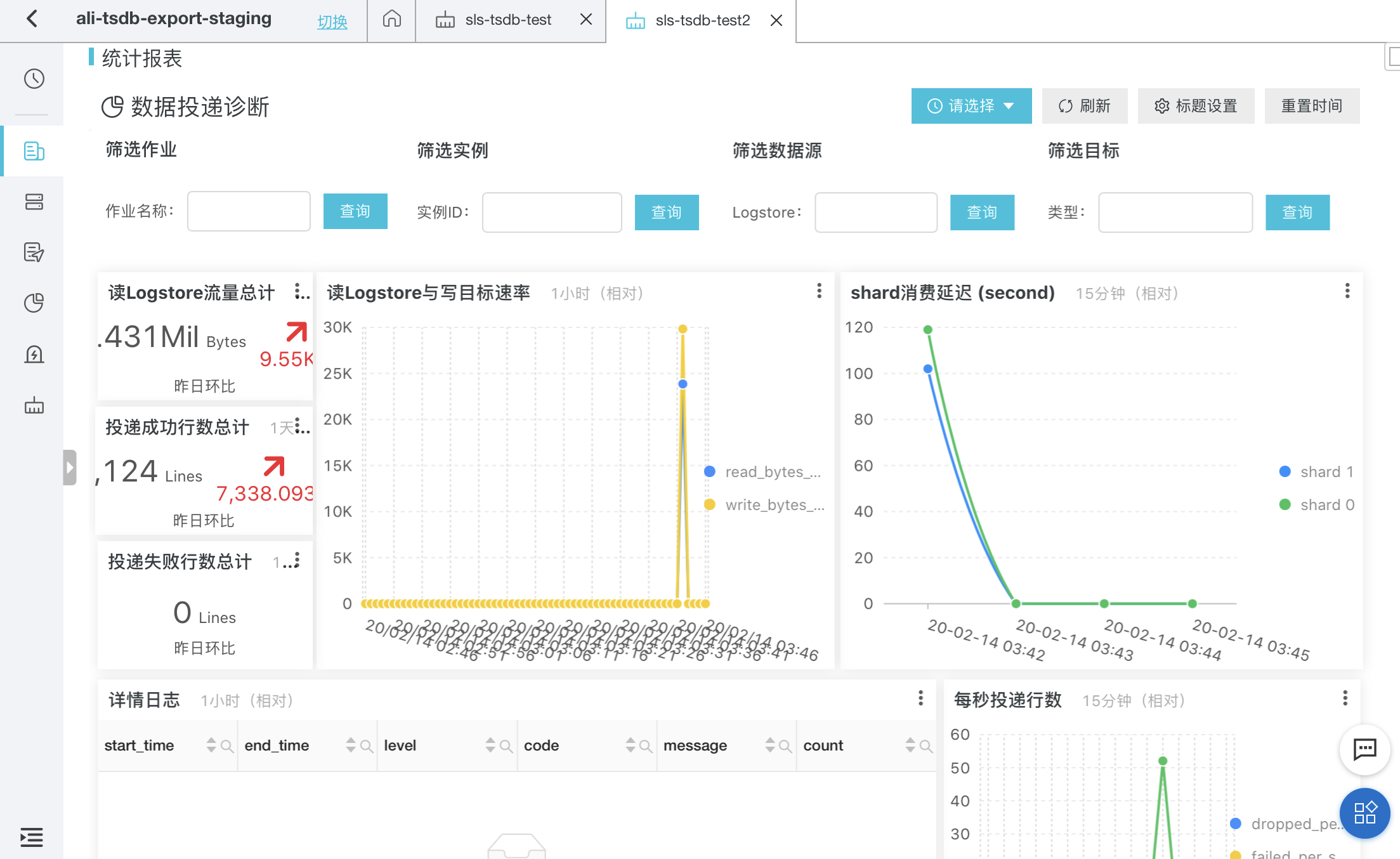The width and height of the screenshot is (1400, 859).
Task: Click the 切换 project switch link
Action: (332, 22)
